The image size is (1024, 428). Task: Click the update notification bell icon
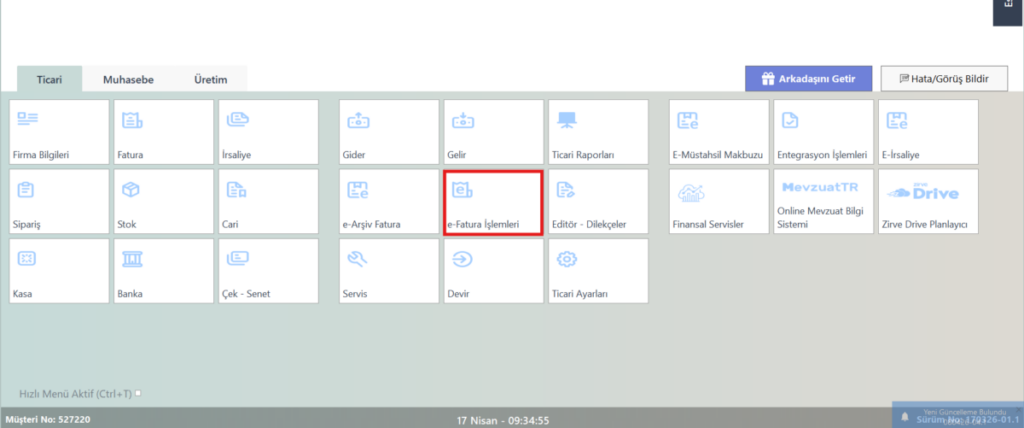click(x=904, y=416)
